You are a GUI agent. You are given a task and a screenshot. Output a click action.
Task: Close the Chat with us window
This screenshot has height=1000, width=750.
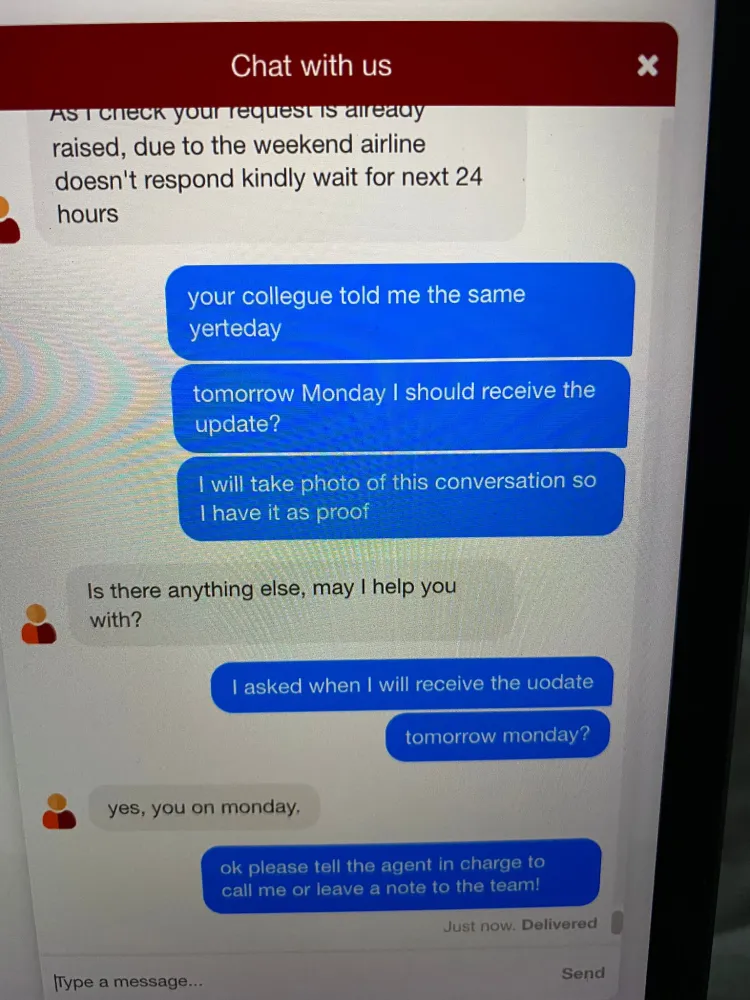[x=647, y=65]
